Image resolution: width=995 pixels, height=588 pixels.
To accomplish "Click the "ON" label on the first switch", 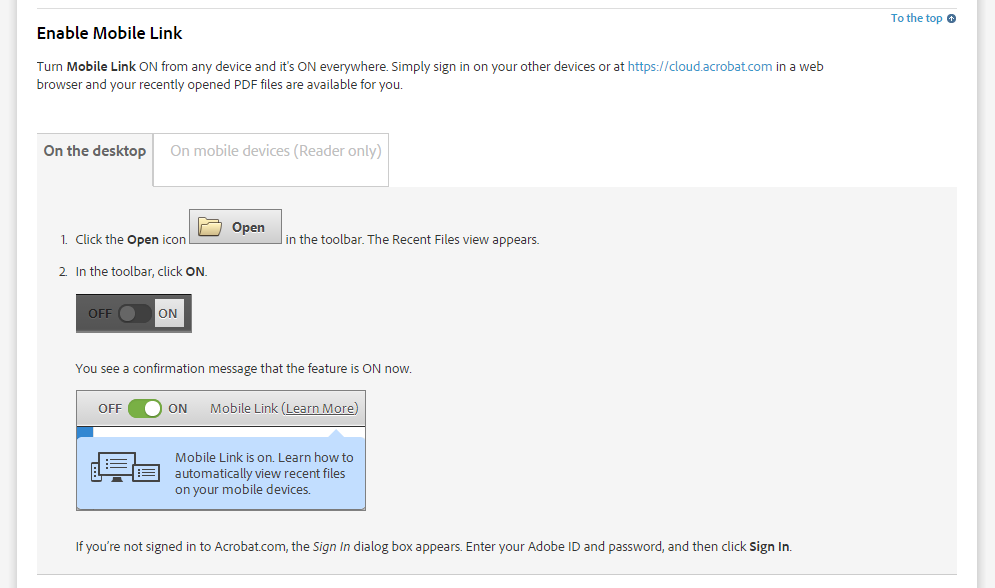I will [167, 313].
